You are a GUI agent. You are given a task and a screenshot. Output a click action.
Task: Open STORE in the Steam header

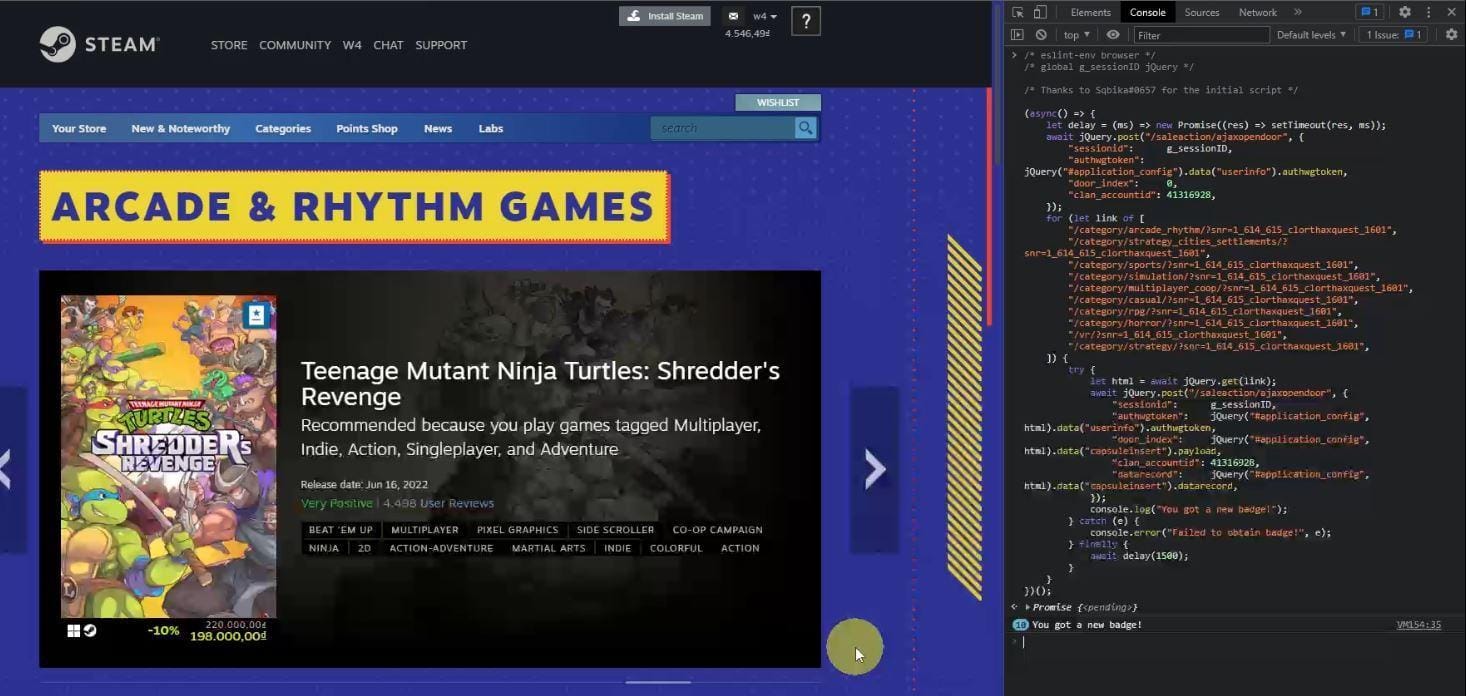click(x=229, y=45)
